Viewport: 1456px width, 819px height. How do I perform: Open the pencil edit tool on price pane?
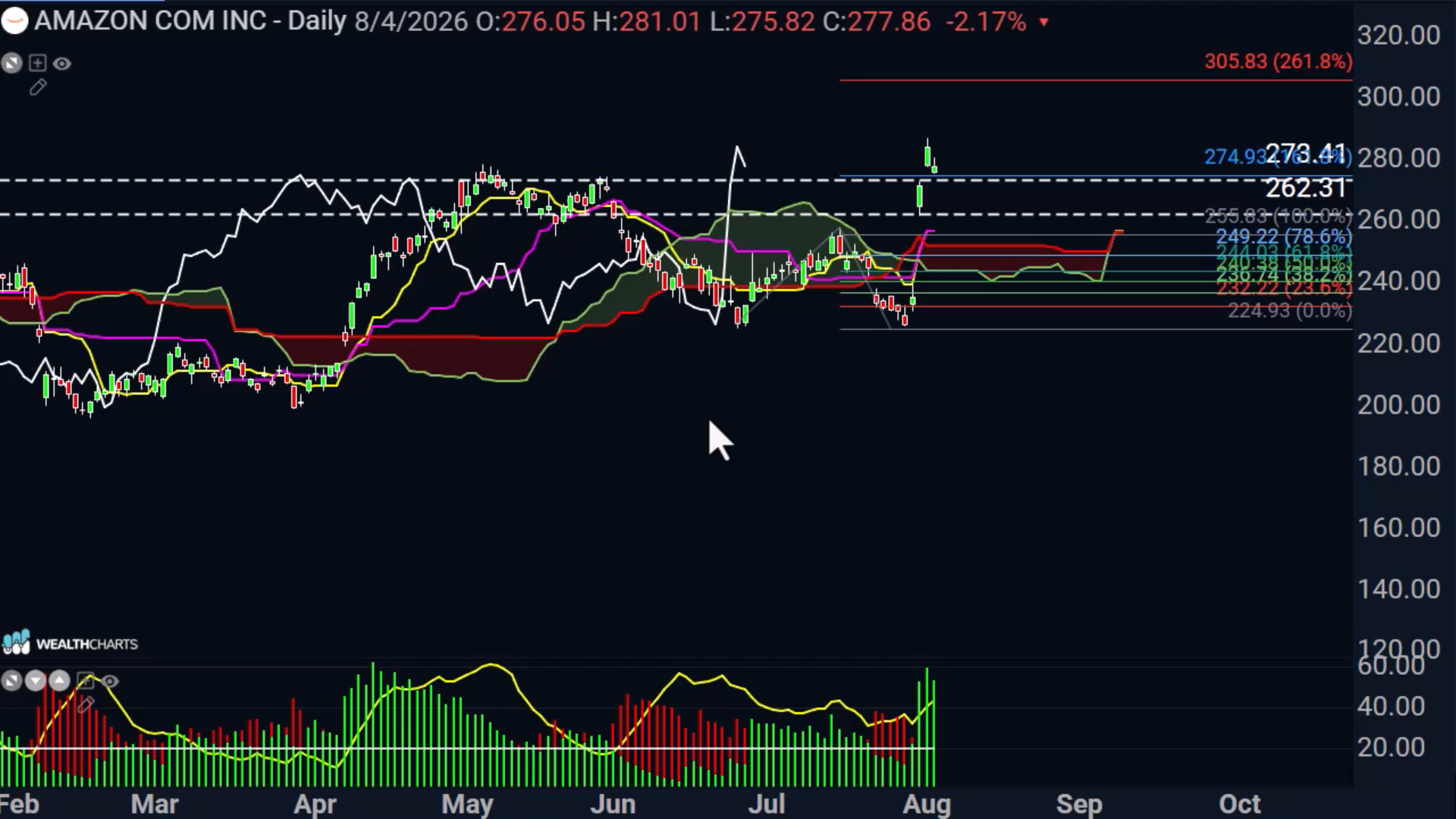[x=37, y=88]
